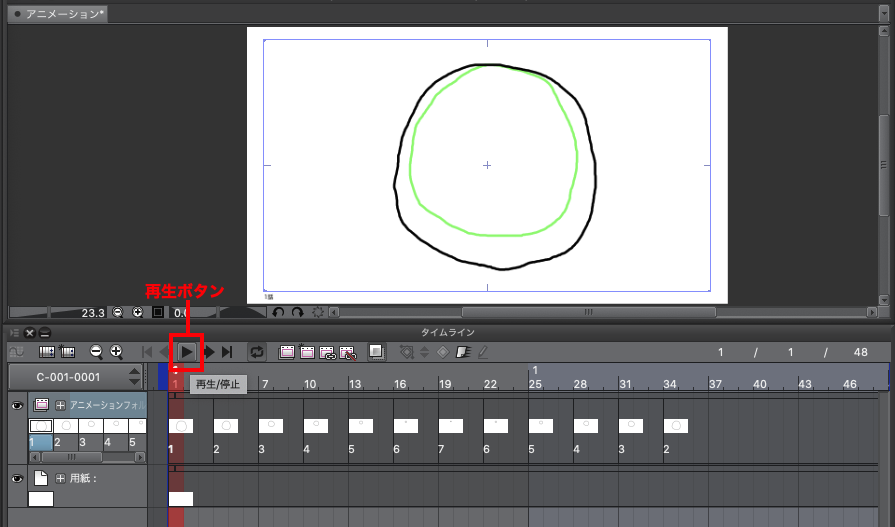Click the 用紙 paper layer icon
The height and width of the screenshot is (527, 895).
[41, 478]
